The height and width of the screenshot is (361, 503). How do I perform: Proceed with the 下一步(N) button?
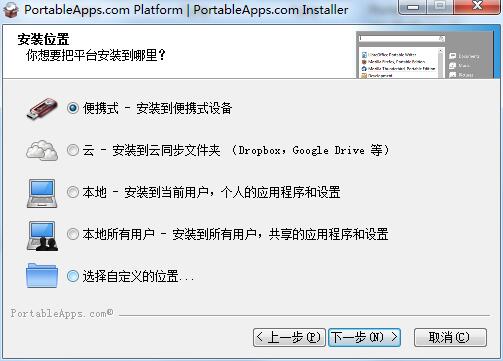pyautogui.click(x=364, y=337)
